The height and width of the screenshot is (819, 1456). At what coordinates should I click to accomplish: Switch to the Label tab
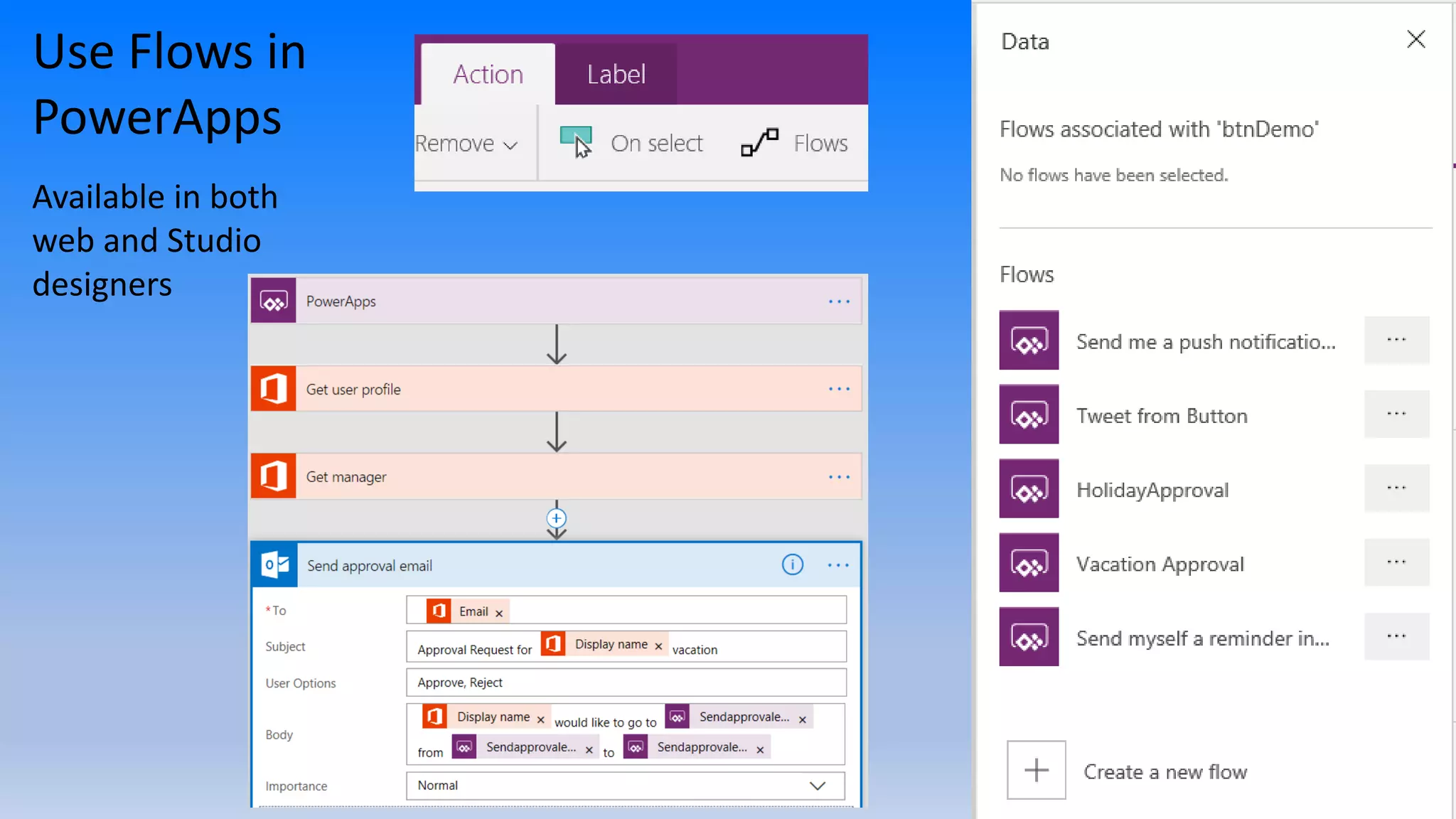pos(616,74)
